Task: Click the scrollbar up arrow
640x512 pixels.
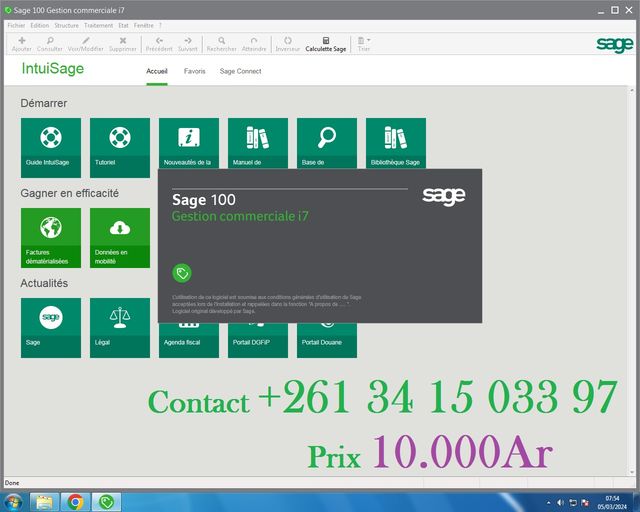Action: click(632, 91)
